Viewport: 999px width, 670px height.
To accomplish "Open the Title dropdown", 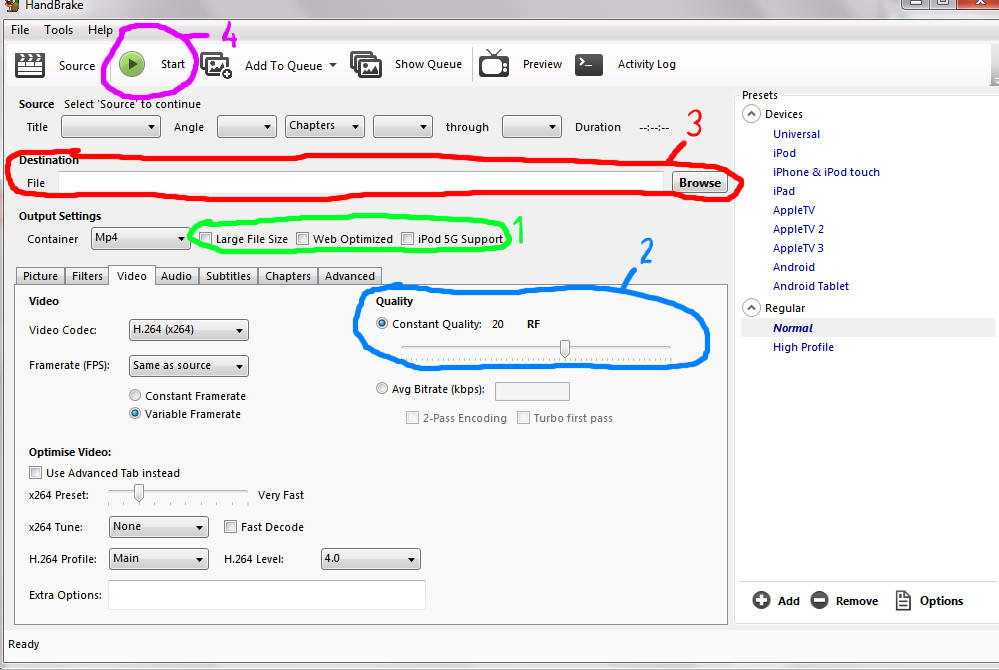I will [x=110, y=126].
